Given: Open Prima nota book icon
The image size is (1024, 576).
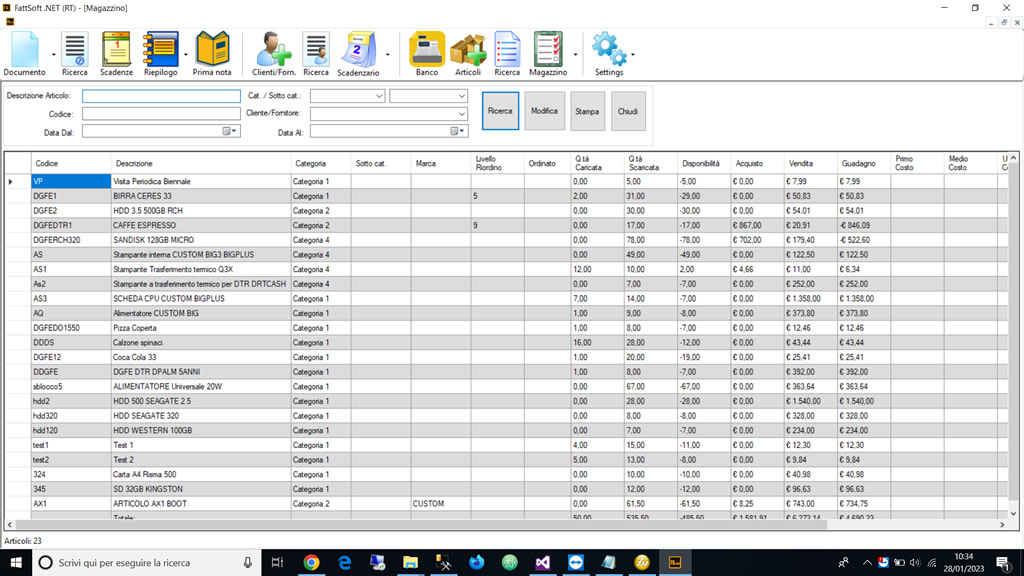Looking at the screenshot, I should coord(212,54).
